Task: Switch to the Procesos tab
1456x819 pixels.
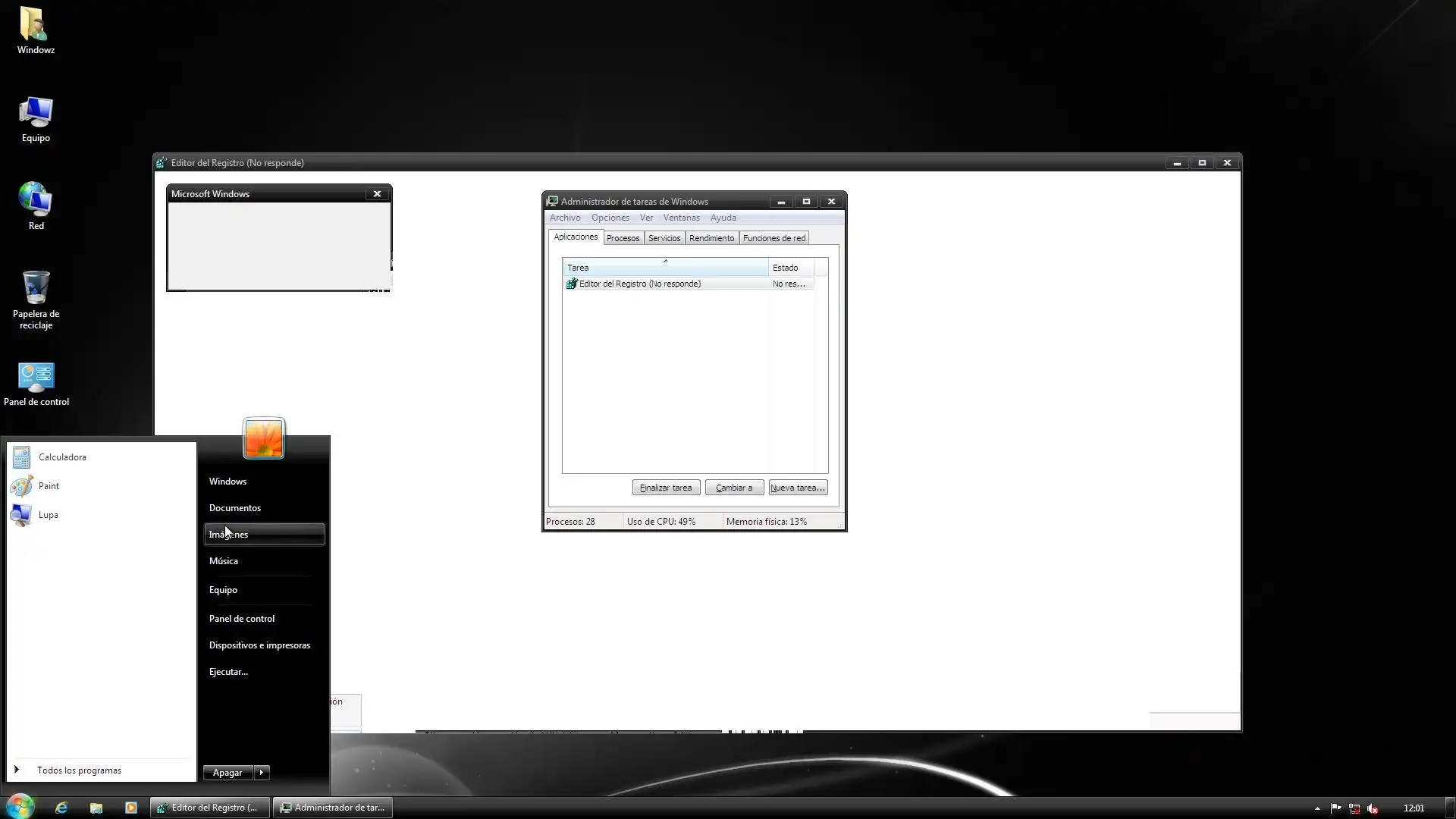Action: pos(623,238)
